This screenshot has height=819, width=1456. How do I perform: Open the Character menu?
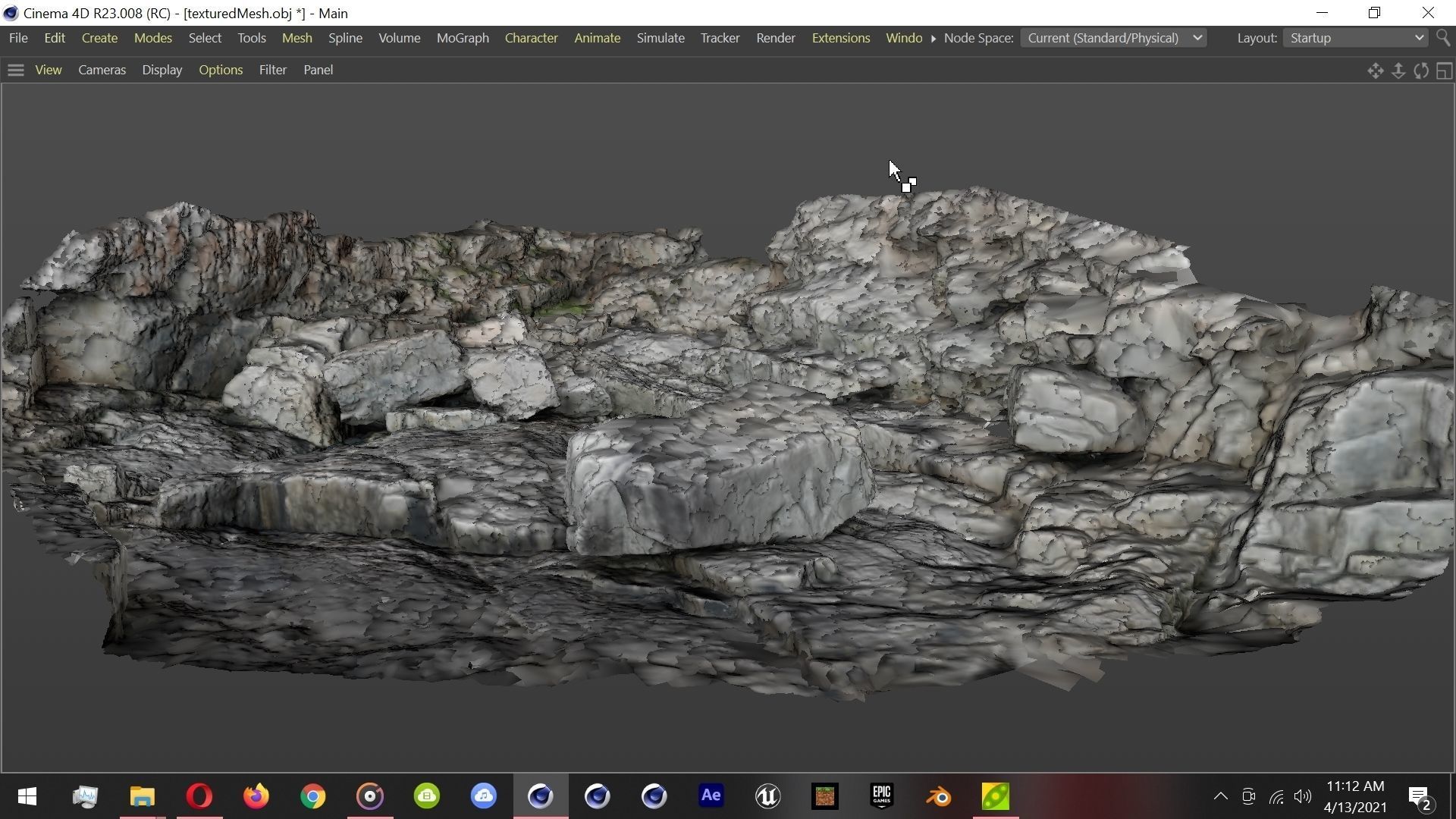point(532,38)
